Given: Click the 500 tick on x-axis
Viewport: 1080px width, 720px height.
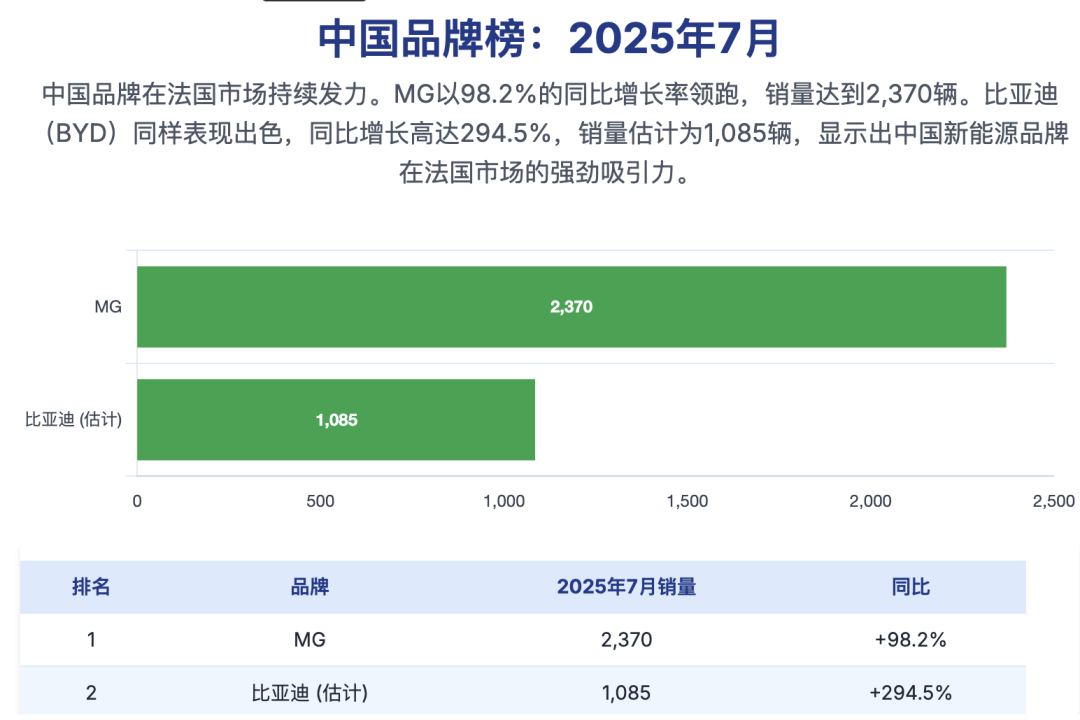Looking at the screenshot, I should click(x=320, y=502).
